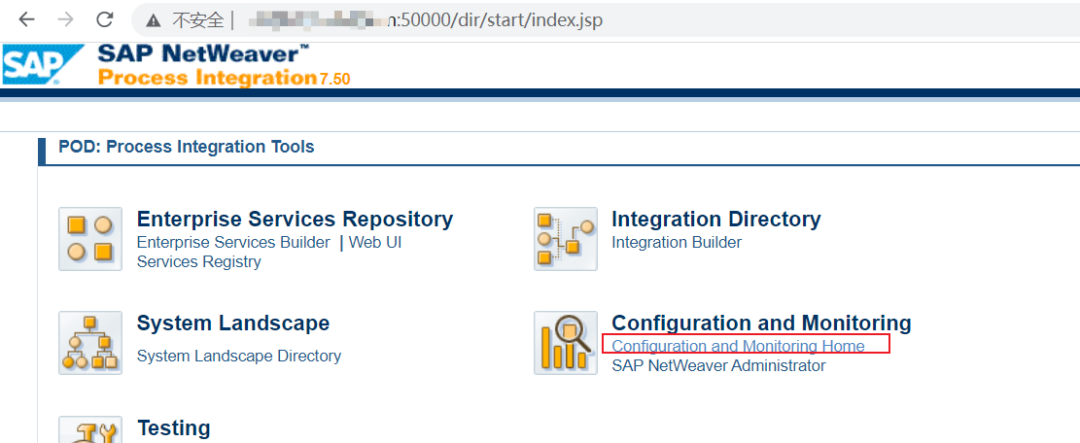Click the Configuration and Monitoring heading
This screenshot has width=1080, height=443.
coord(761,322)
